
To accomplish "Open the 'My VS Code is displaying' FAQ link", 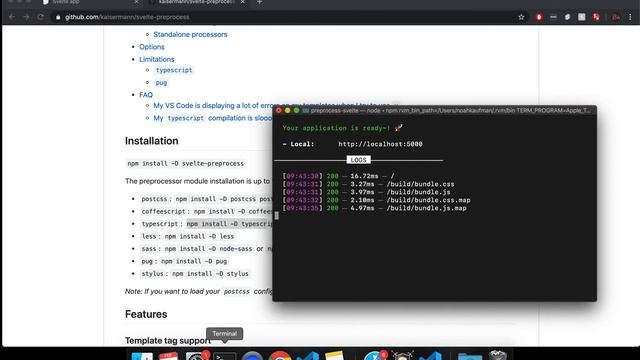I will pos(213,105).
